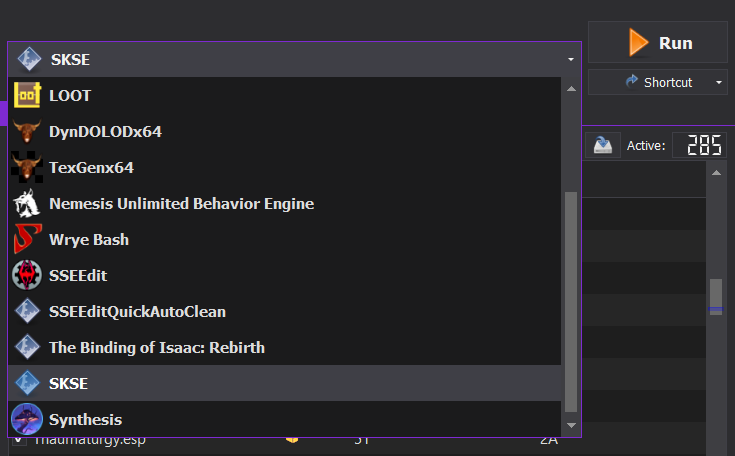Pick SSEEdit in the dropdown list

pos(284,275)
